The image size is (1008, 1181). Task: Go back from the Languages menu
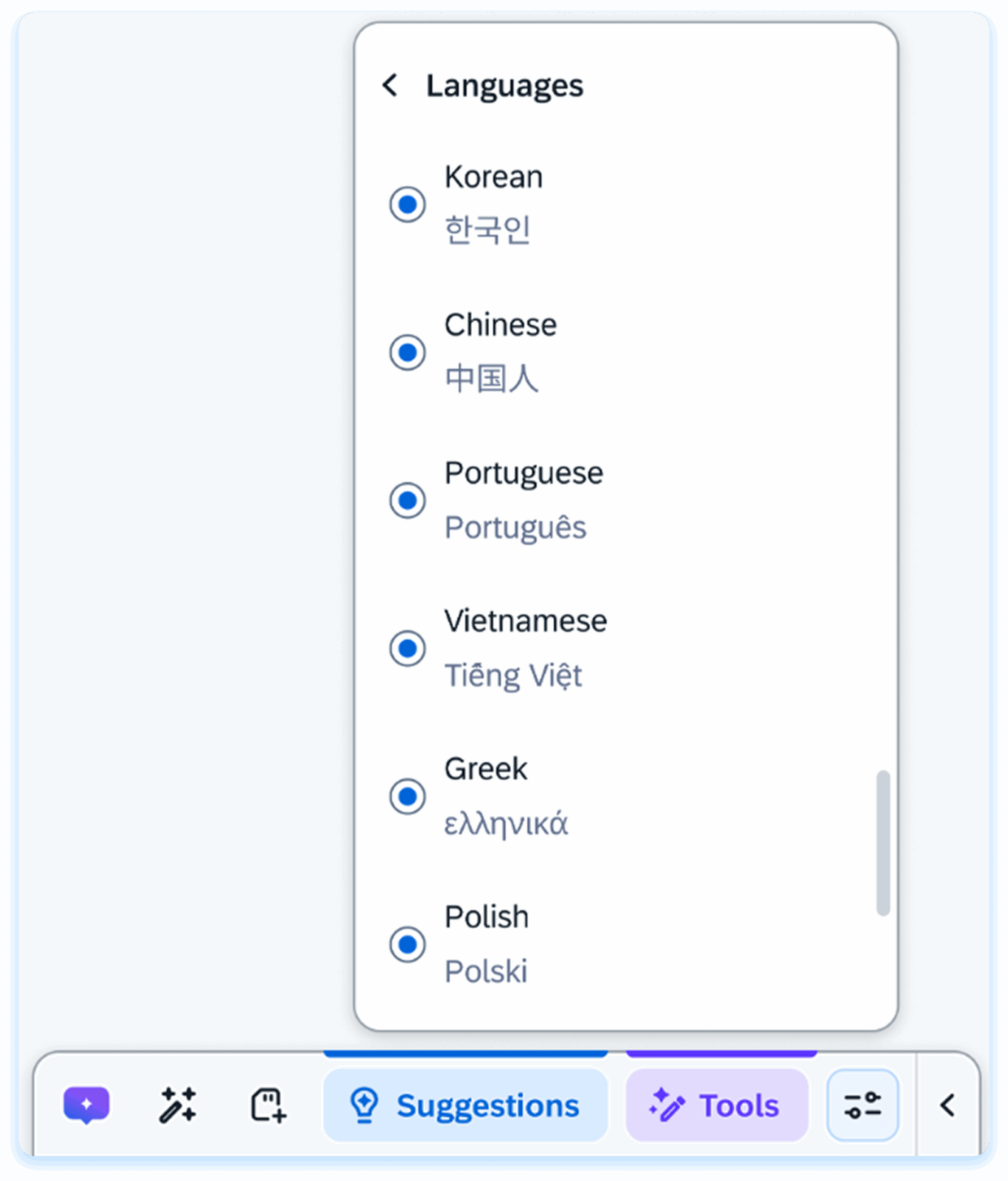point(390,85)
